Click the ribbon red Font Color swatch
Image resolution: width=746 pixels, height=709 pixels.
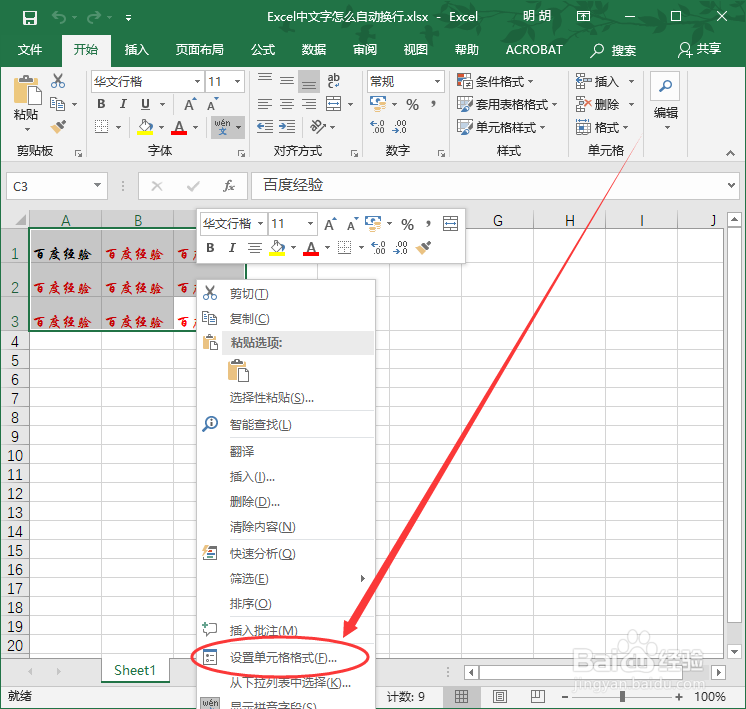click(x=179, y=127)
